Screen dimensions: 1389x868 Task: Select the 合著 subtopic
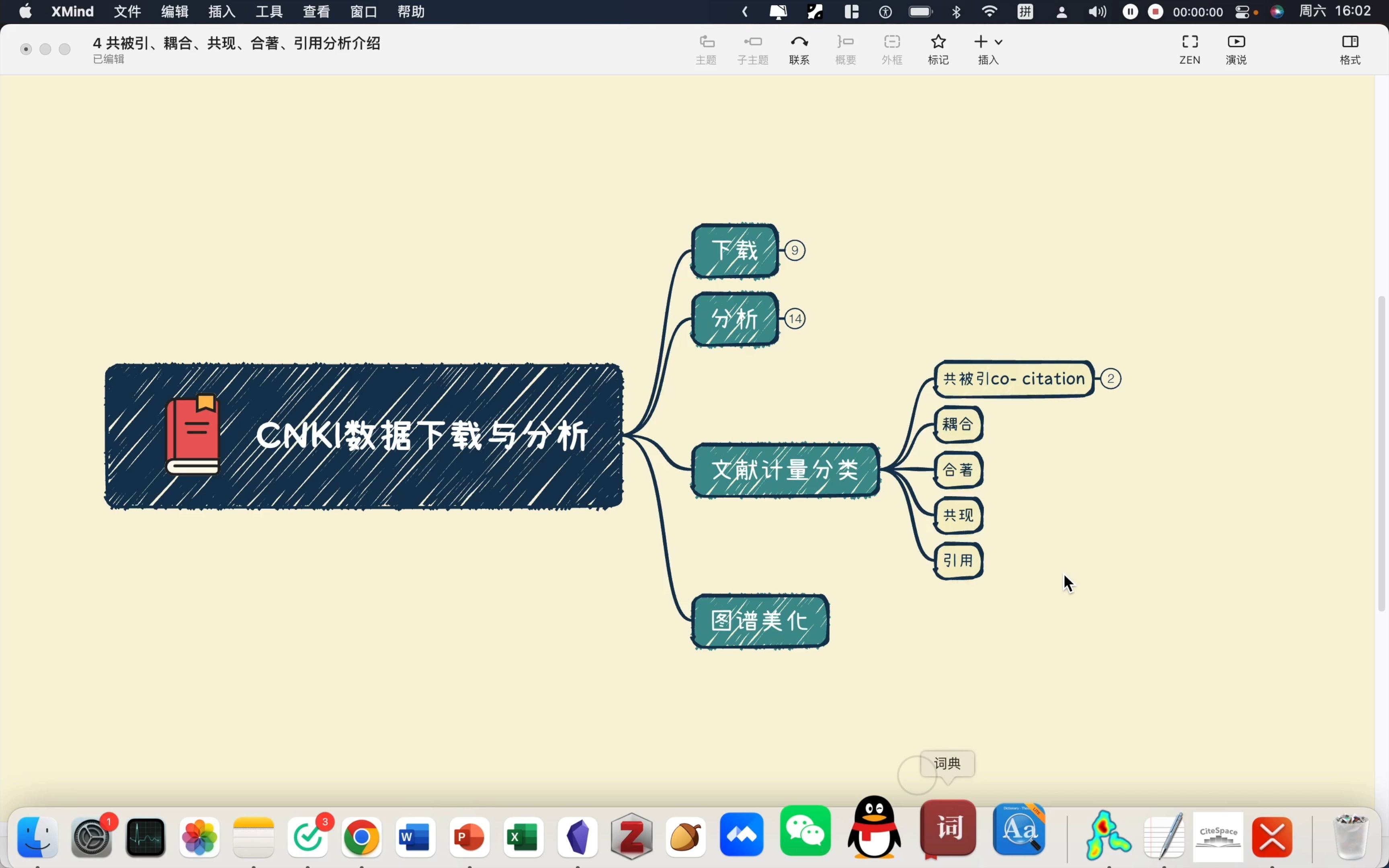(x=959, y=470)
